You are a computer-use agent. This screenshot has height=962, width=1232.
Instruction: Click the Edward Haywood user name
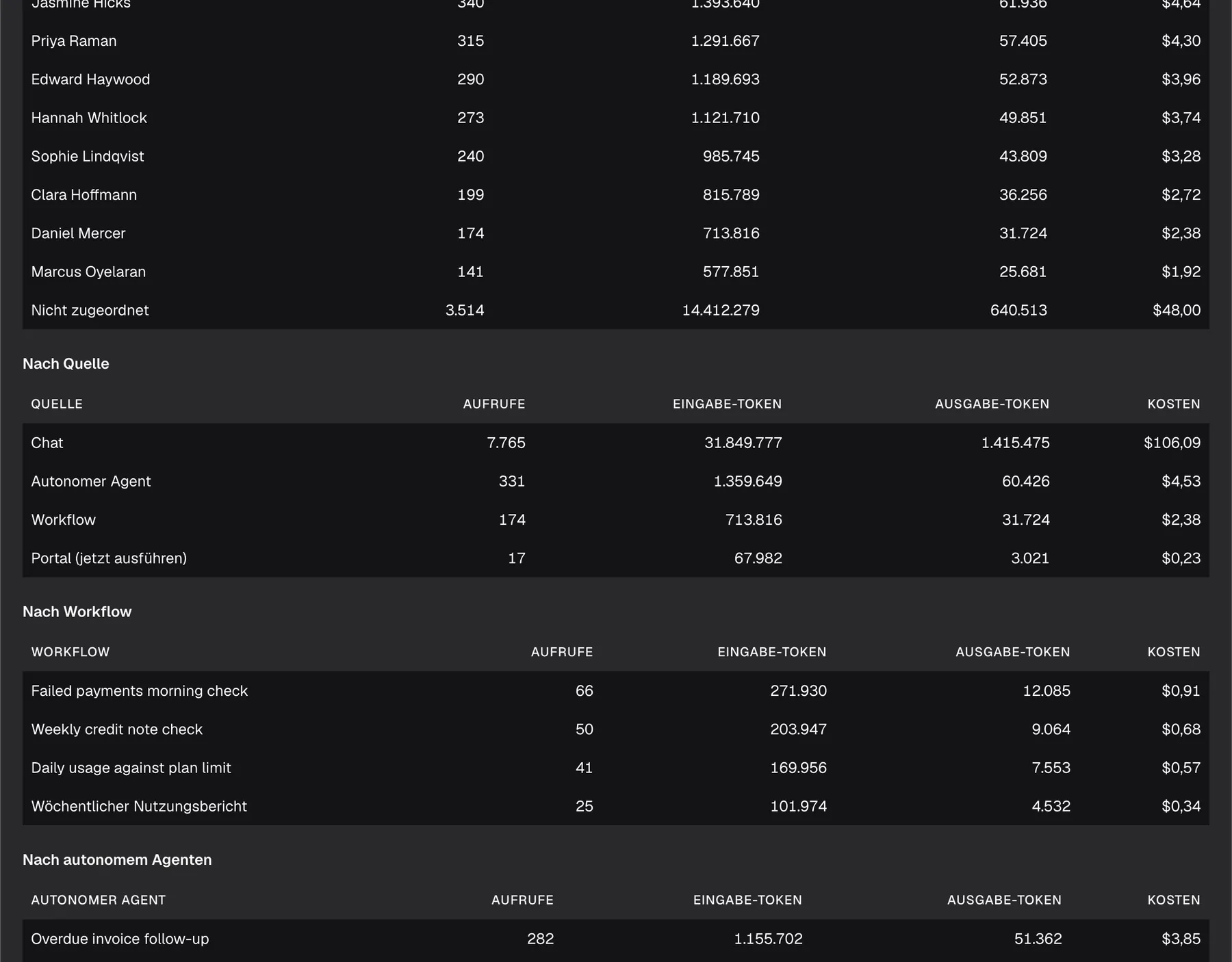[x=90, y=79]
